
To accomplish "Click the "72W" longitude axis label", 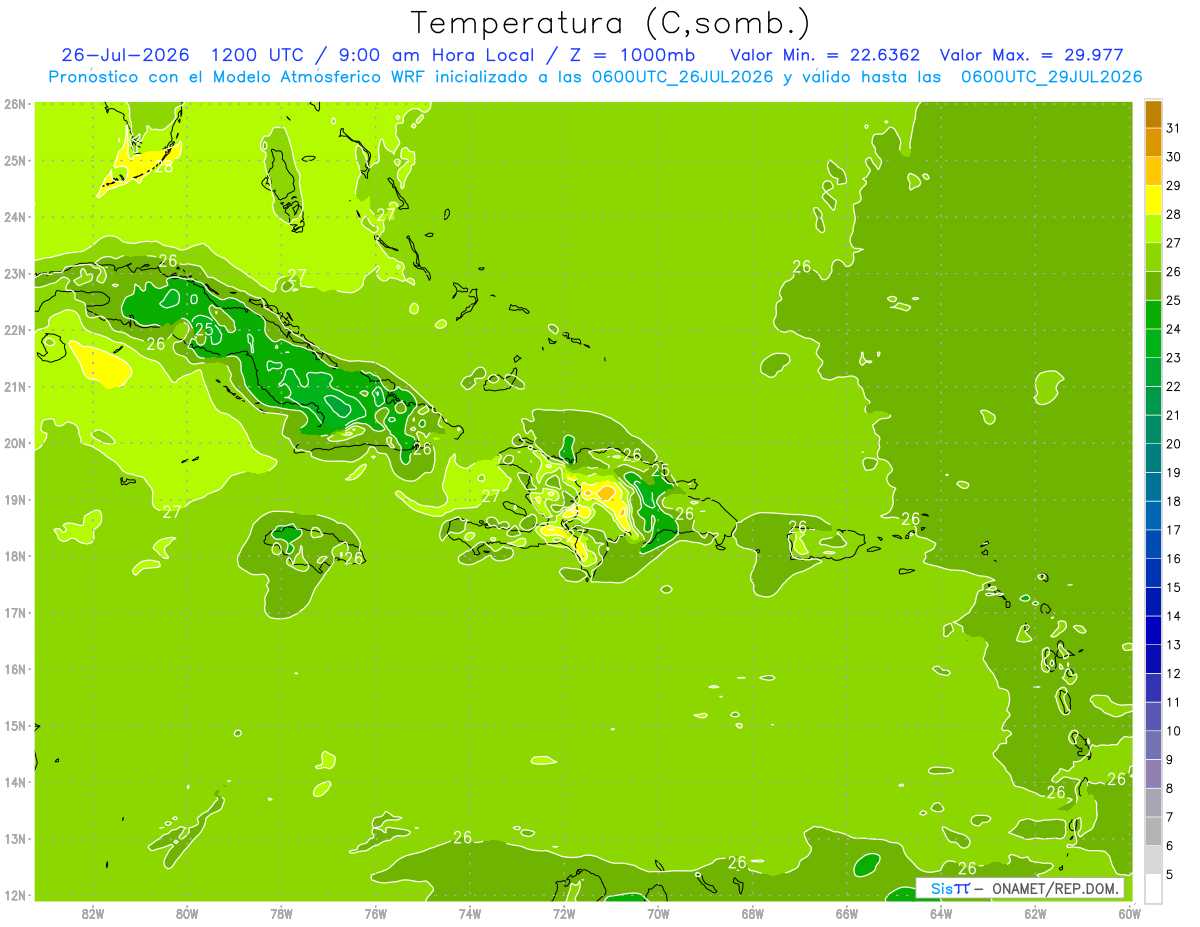I will tap(564, 913).
